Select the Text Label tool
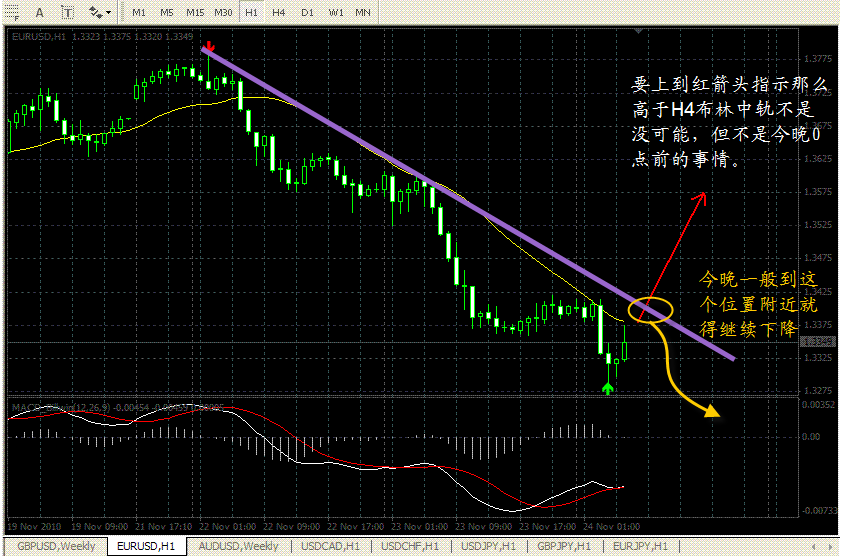 67,12
